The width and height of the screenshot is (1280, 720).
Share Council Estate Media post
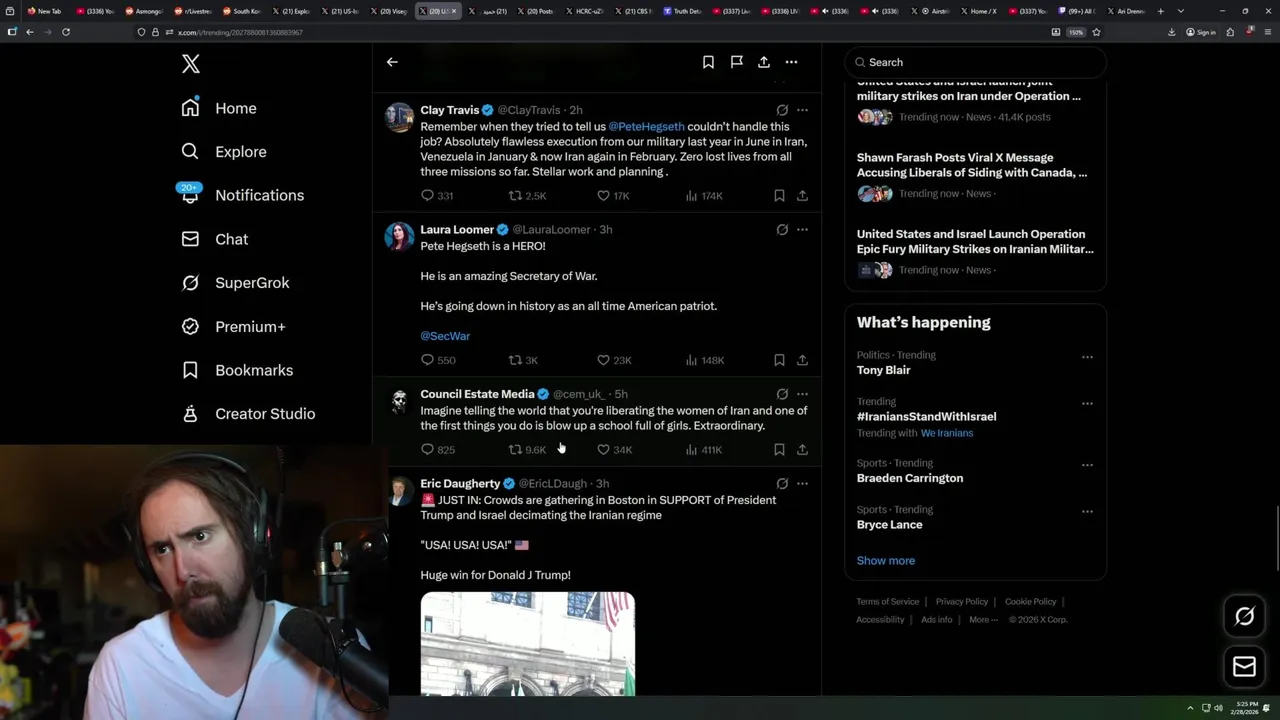(x=802, y=450)
